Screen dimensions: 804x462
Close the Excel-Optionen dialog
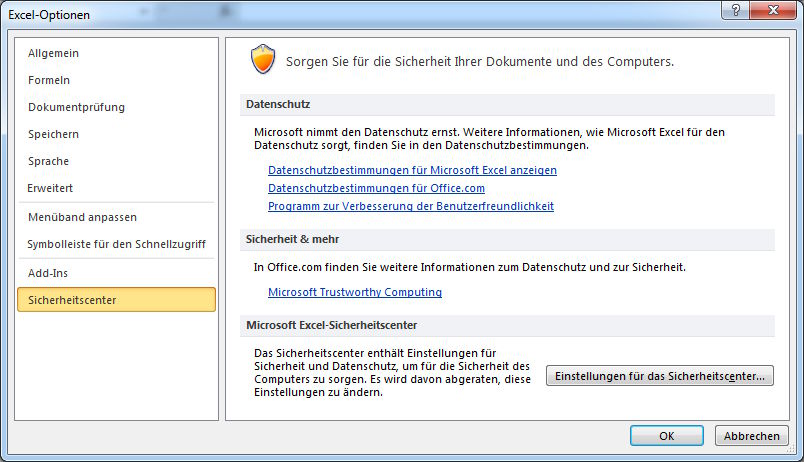tap(773, 10)
